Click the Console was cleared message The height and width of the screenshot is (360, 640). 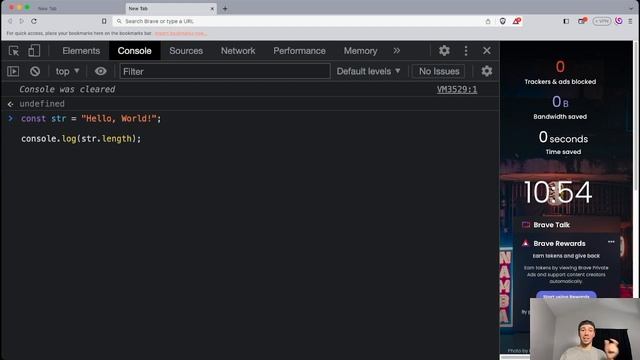pos(67,89)
